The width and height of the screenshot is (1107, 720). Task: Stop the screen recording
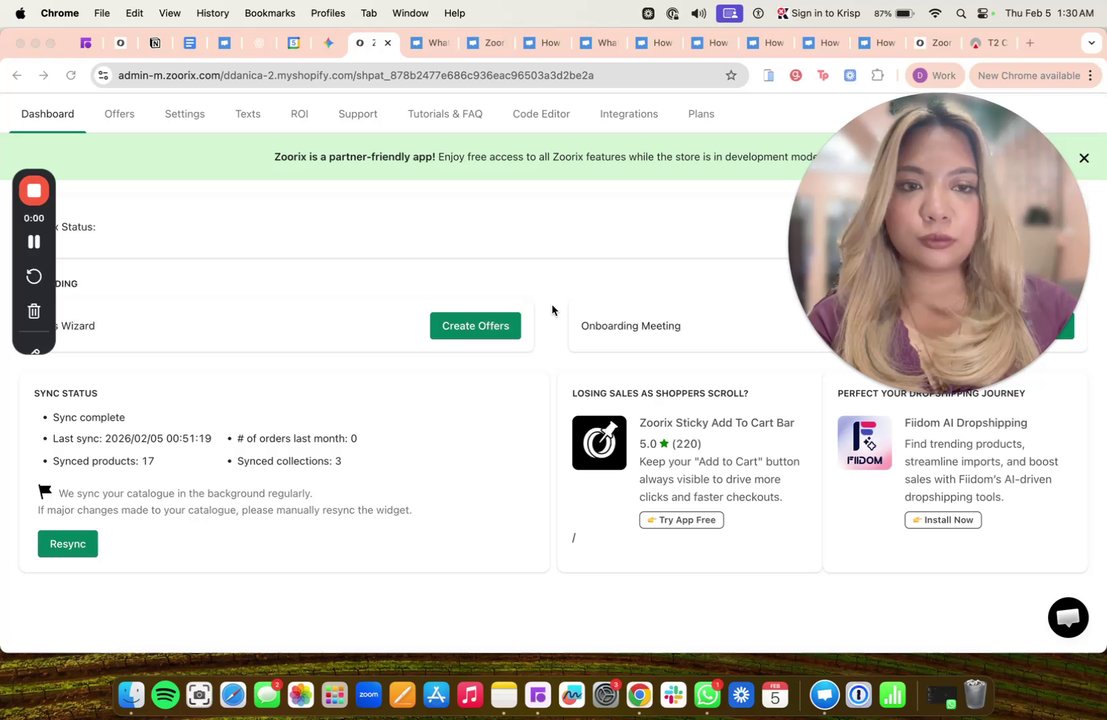pos(34,191)
